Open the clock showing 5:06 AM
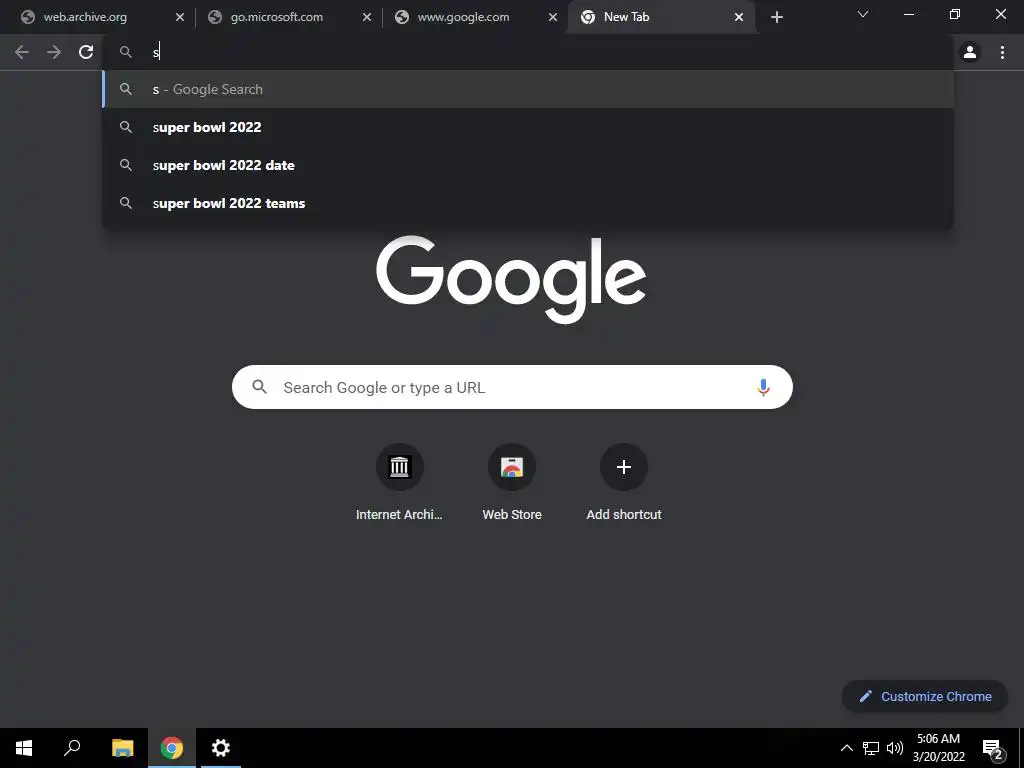 tap(938, 748)
